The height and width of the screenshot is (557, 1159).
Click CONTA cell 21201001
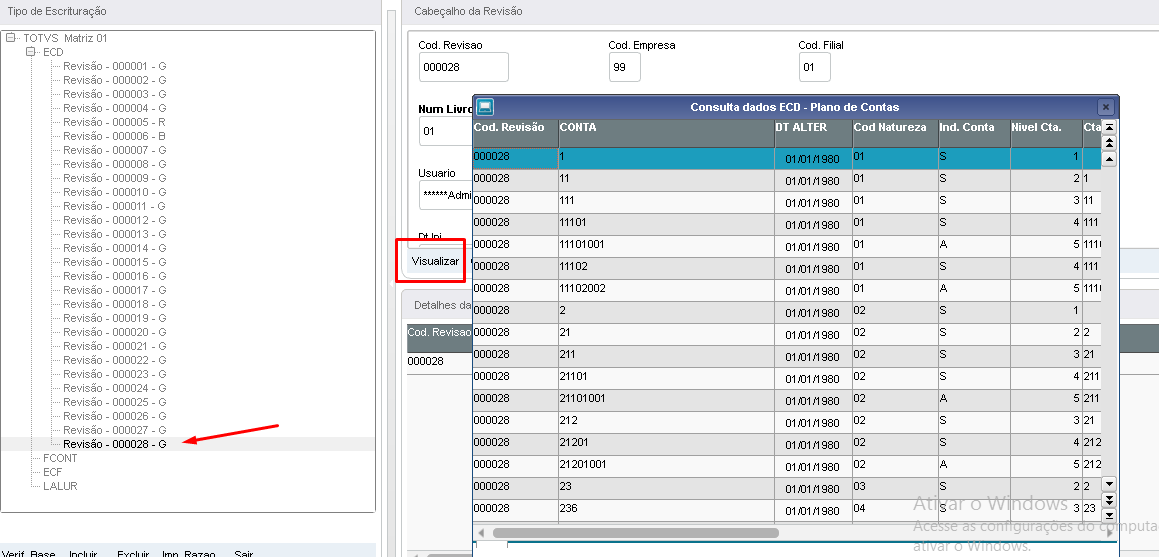pos(667,466)
